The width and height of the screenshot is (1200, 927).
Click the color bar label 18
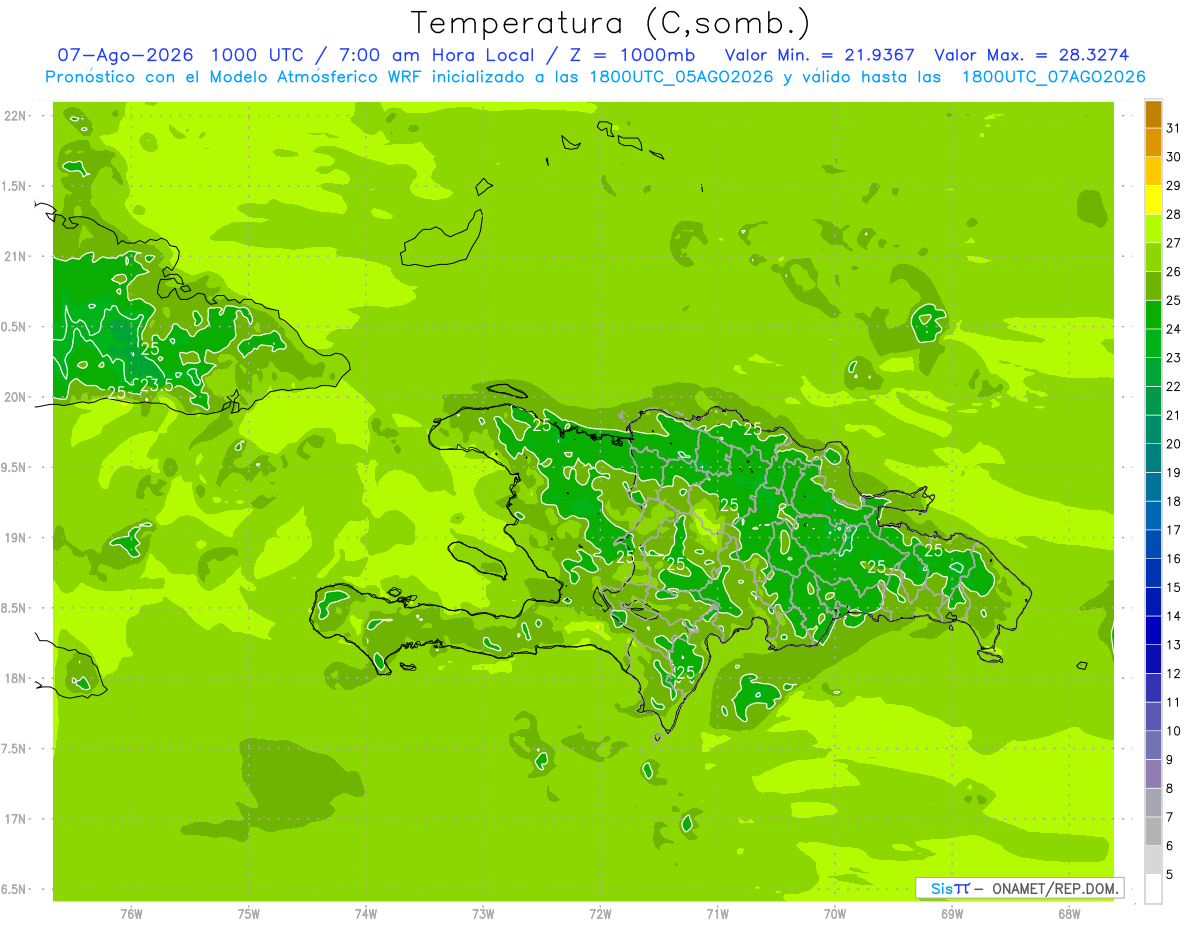click(x=1174, y=501)
